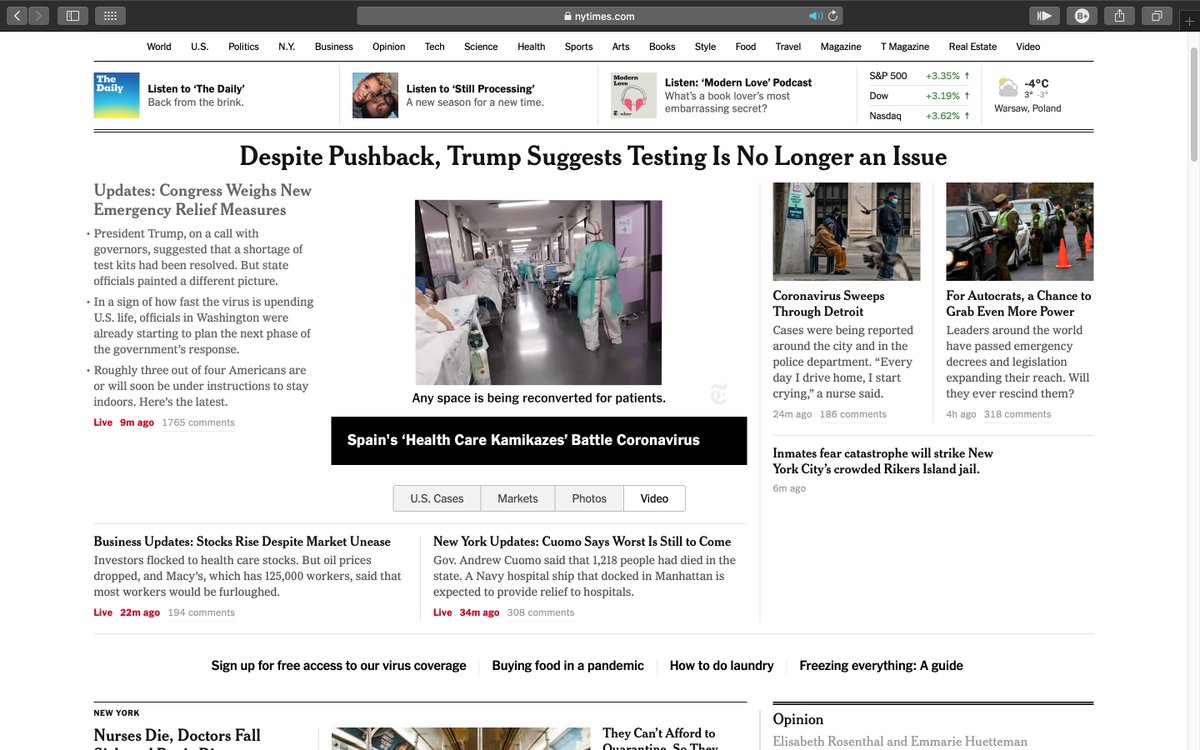The width and height of the screenshot is (1200, 750).
Task: Select the Photos tab
Action: tap(589, 498)
